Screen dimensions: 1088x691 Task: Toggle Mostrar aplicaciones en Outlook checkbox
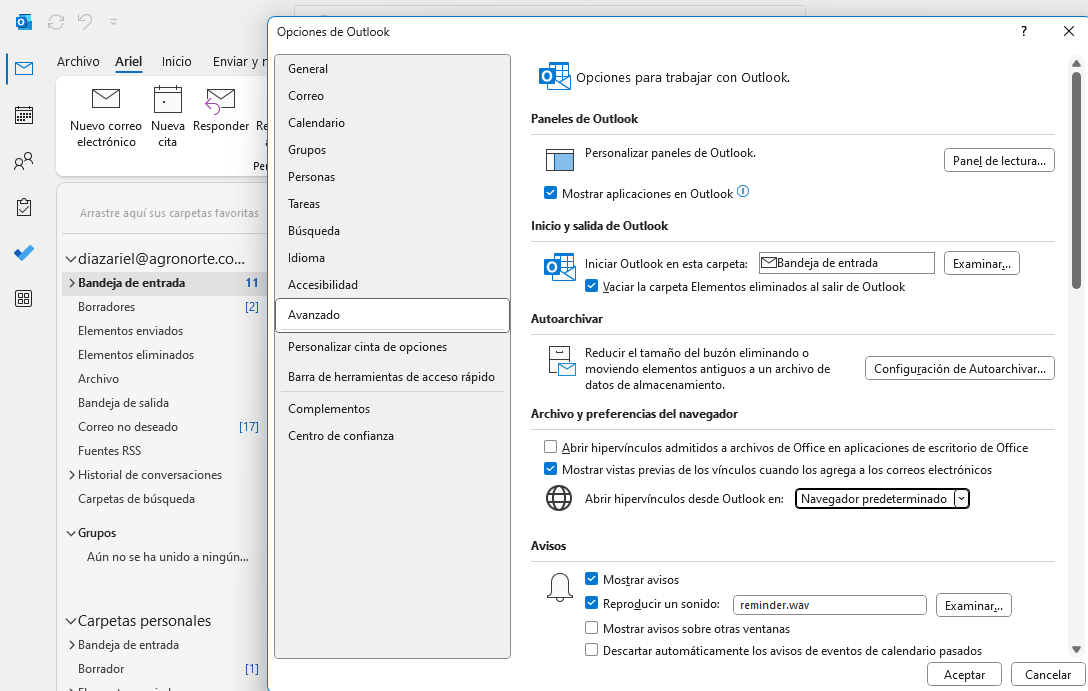point(550,193)
